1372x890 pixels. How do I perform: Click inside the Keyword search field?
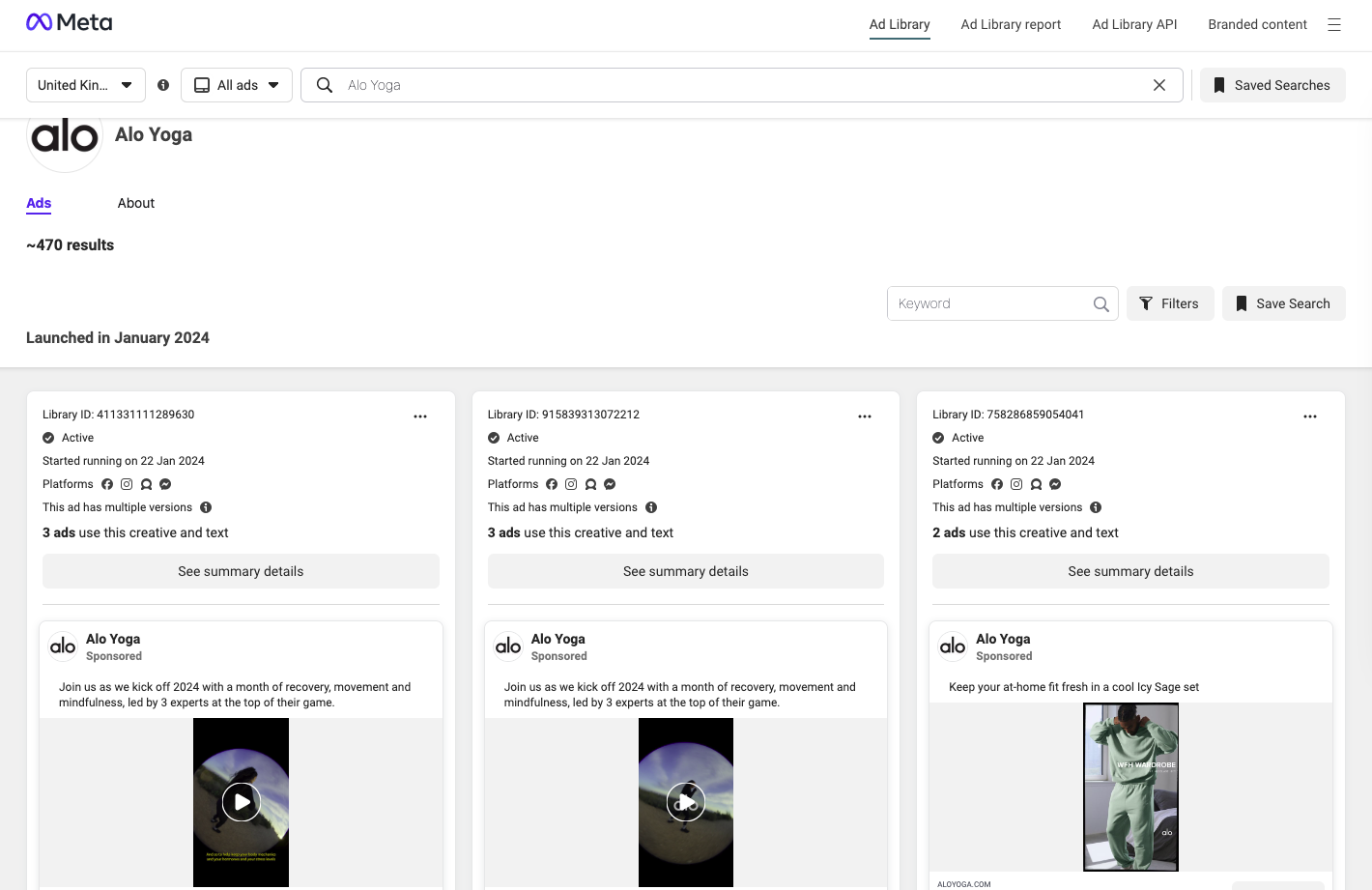pyautogui.click(x=986, y=303)
